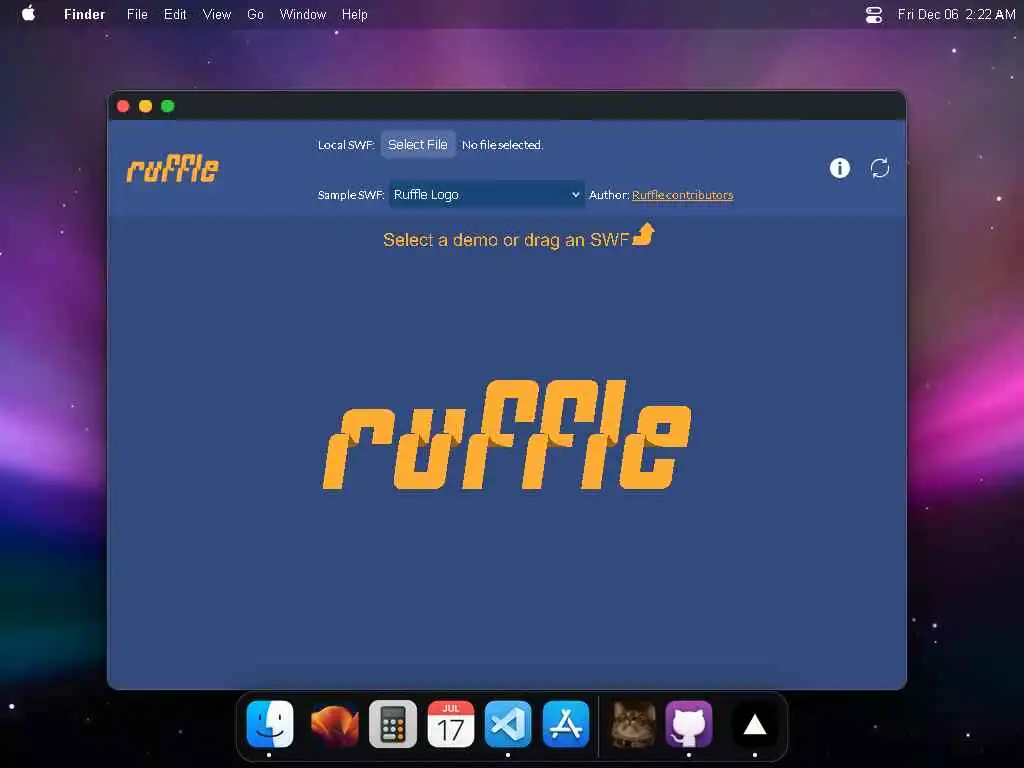Image resolution: width=1024 pixels, height=768 pixels.
Task: Click the date and time in menu bar
Action: point(956,14)
